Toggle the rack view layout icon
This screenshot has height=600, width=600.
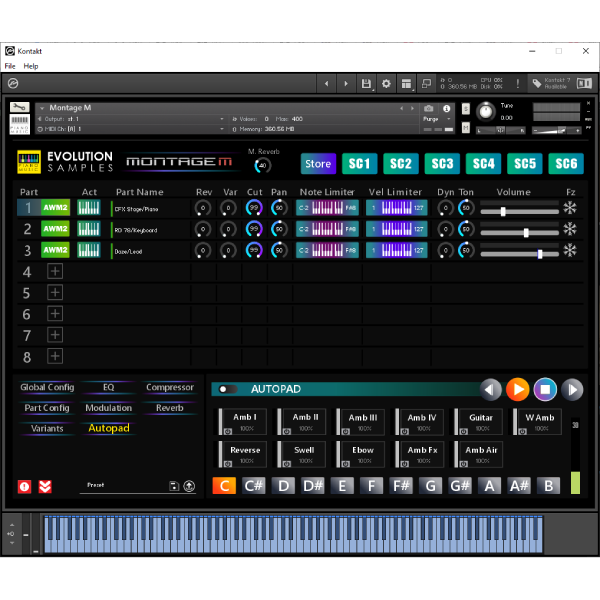click(x=406, y=83)
